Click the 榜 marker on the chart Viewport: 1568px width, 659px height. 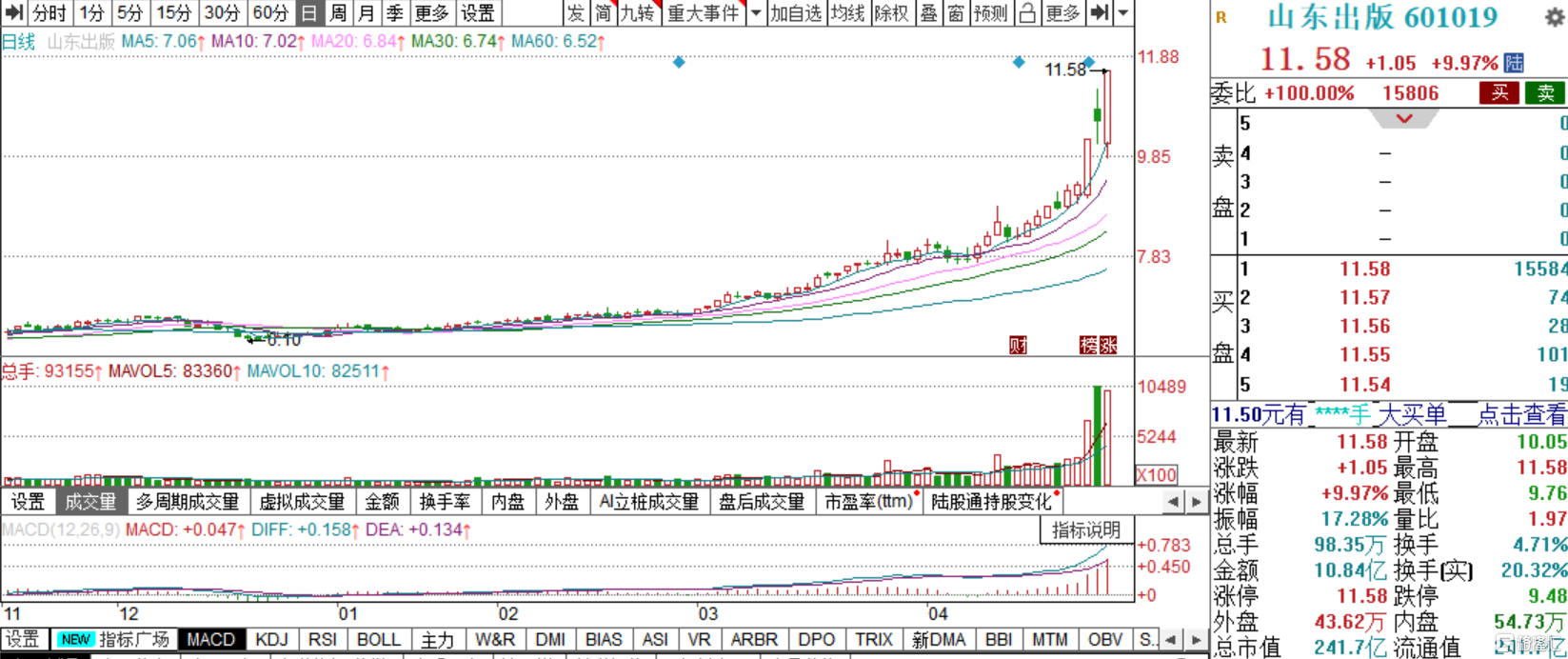(x=1088, y=345)
